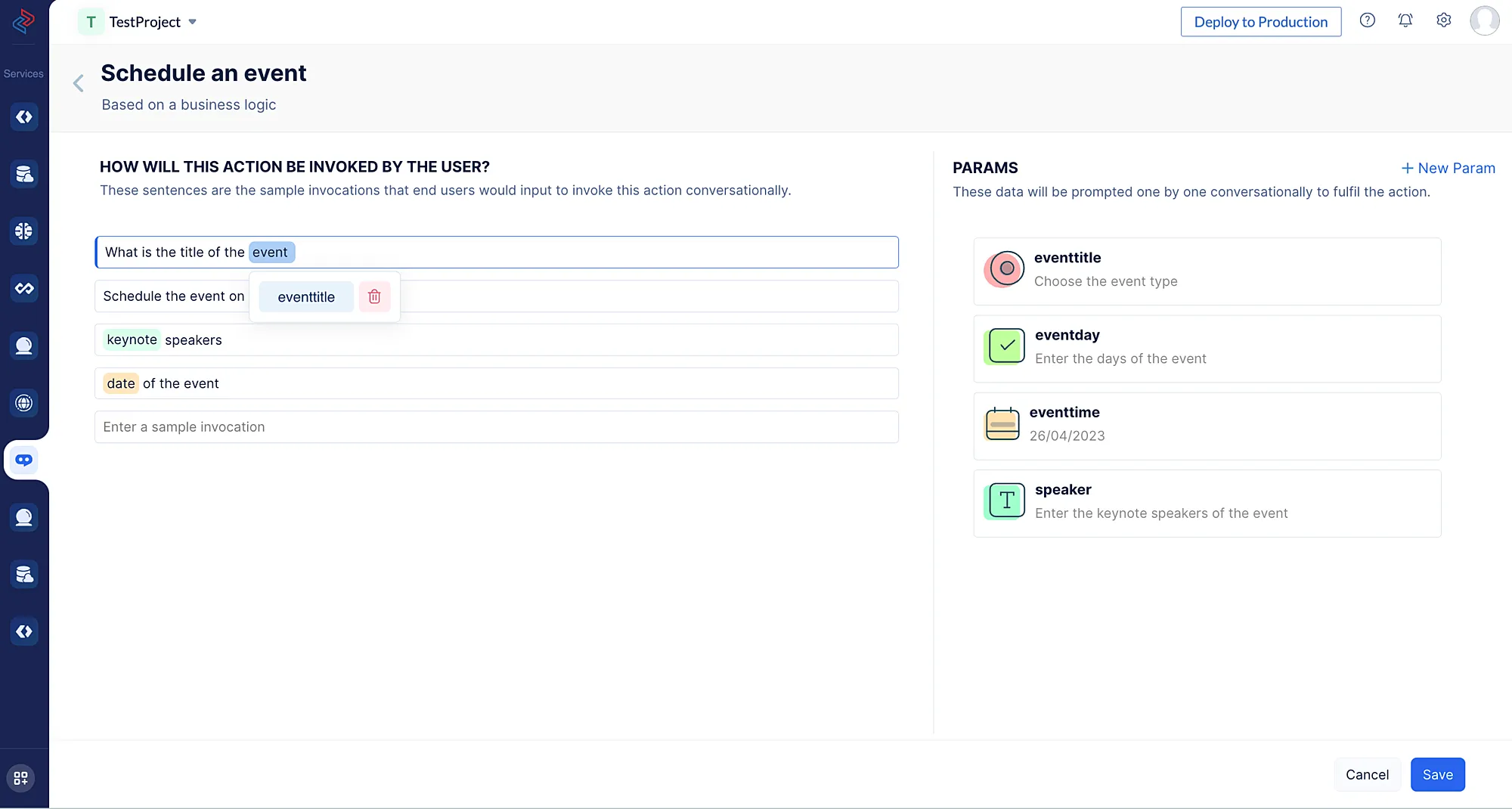
Task: Open the speaker param card
Action: click(x=1207, y=503)
